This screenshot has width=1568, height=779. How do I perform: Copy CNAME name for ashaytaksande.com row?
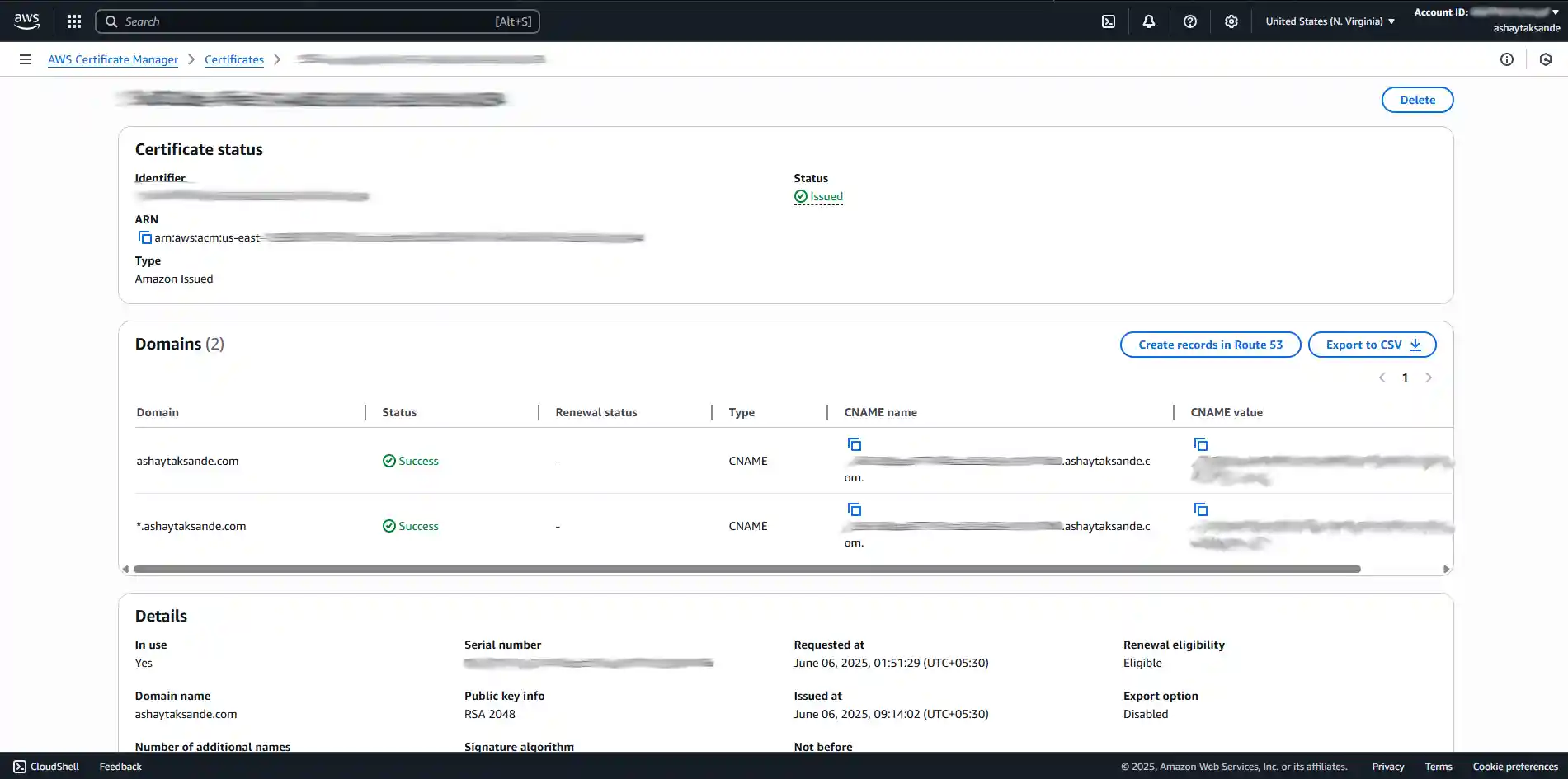click(x=855, y=444)
